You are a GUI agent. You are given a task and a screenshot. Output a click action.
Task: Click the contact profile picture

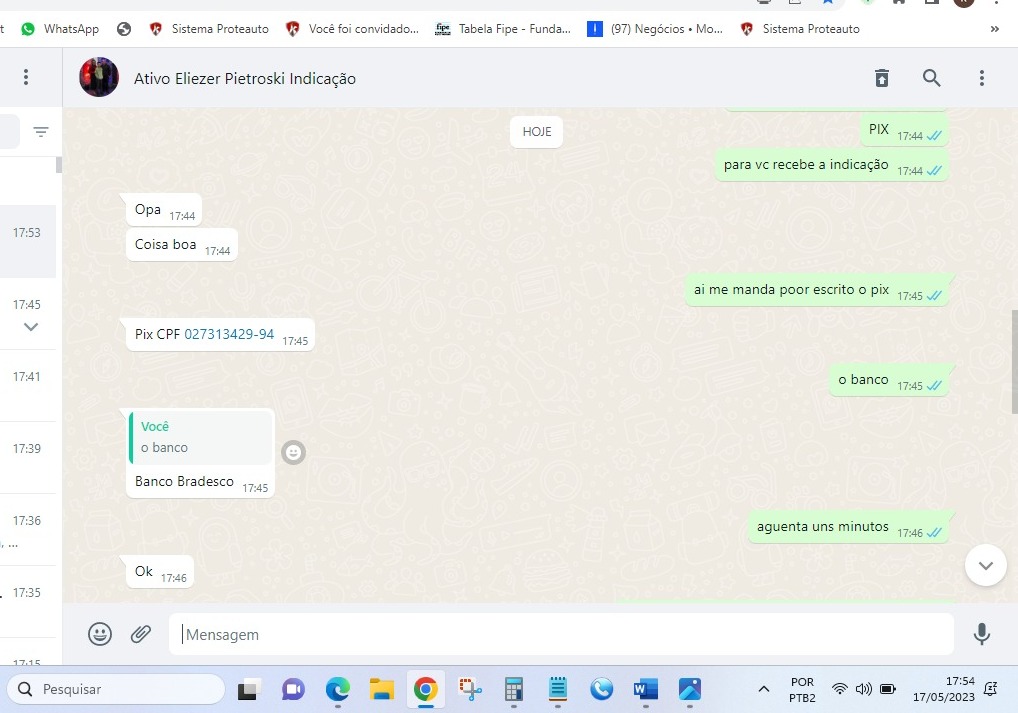click(99, 78)
